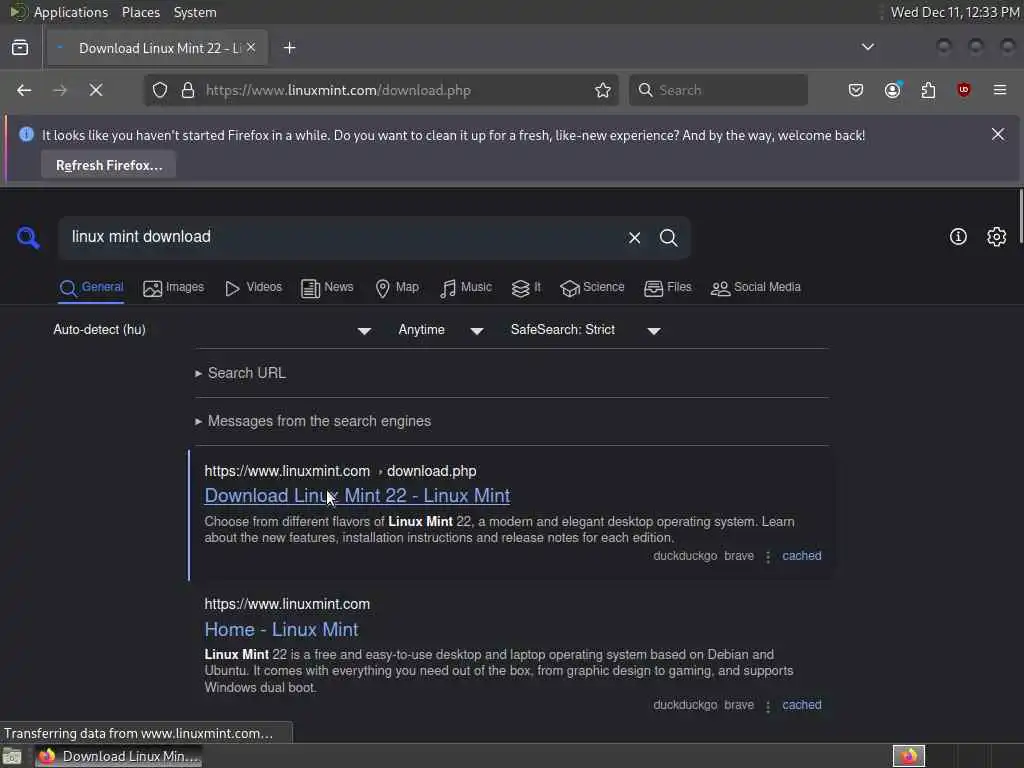This screenshot has height=768, width=1024.
Task: Expand Messages from the search engines
Action: click(x=313, y=421)
